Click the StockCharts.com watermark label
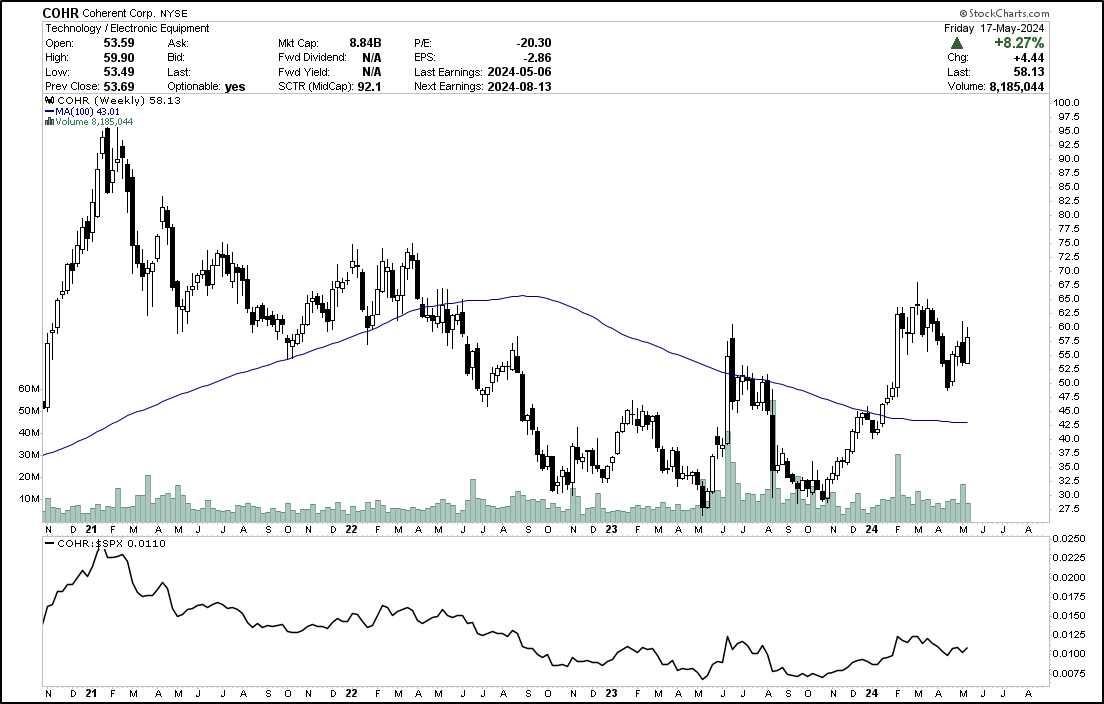This screenshot has height=704, width=1104. (1004, 13)
